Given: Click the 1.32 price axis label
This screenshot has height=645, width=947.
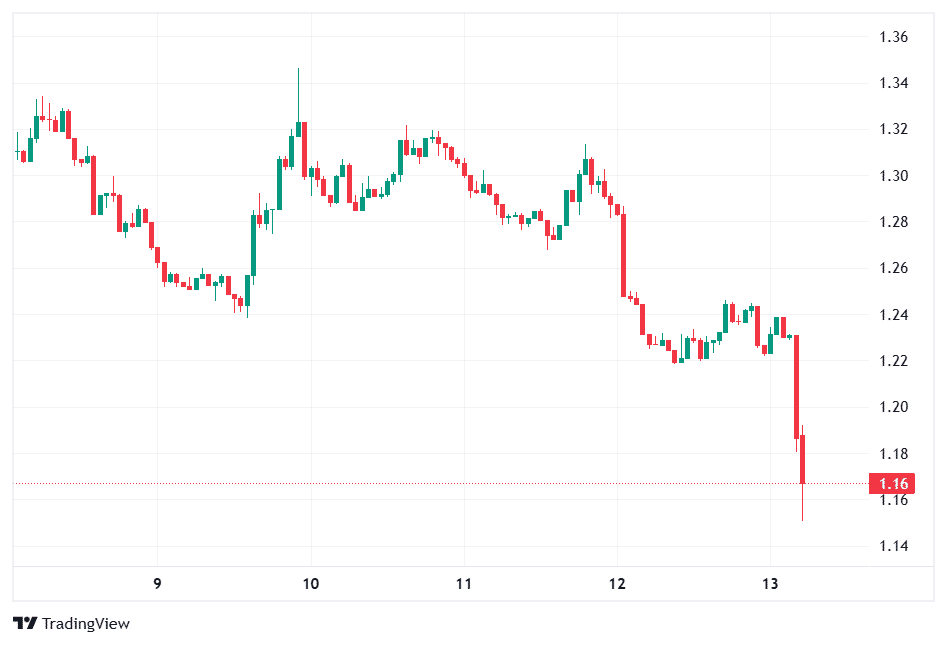Looking at the screenshot, I should click(x=892, y=129).
